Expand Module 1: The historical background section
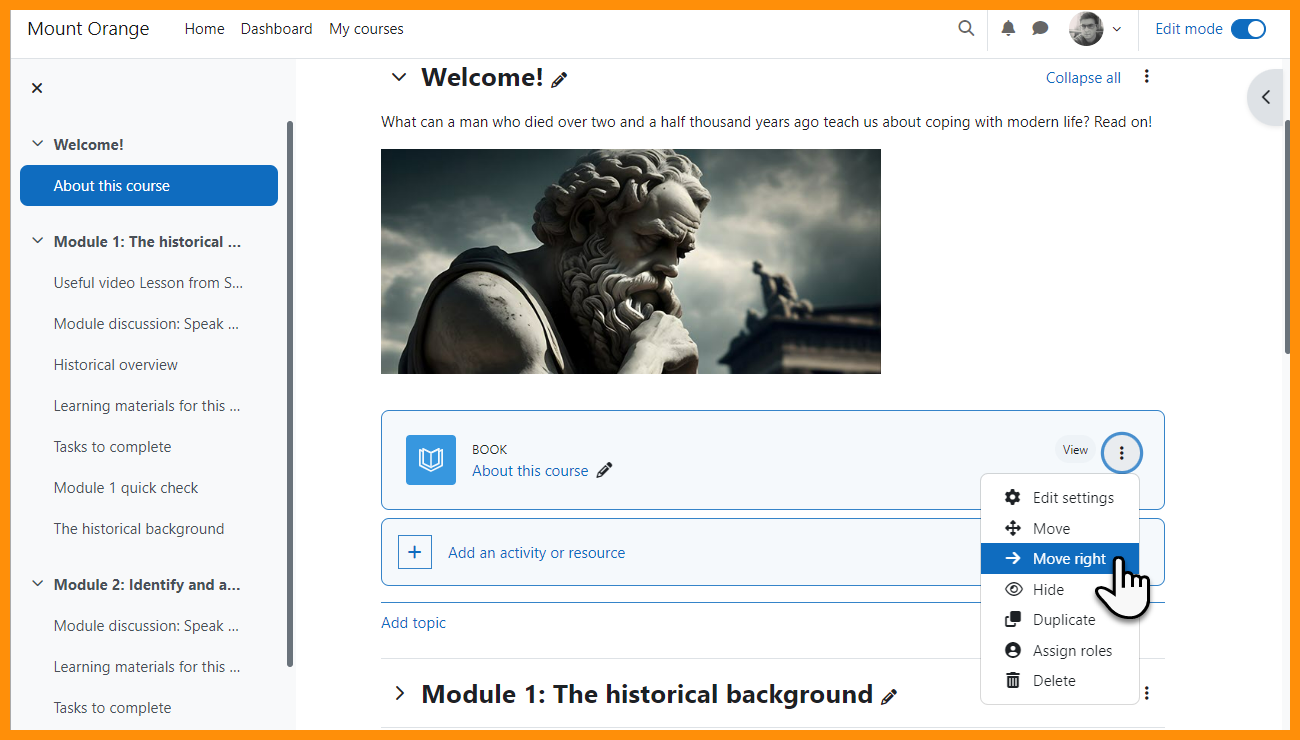The height and width of the screenshot is (740, 1300). (x=399, y=693)
